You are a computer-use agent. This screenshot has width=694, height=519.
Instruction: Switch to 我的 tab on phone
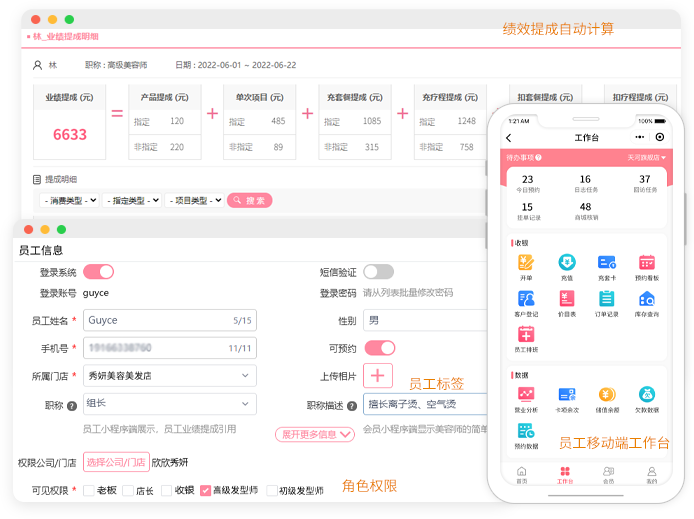pos(652,475)
